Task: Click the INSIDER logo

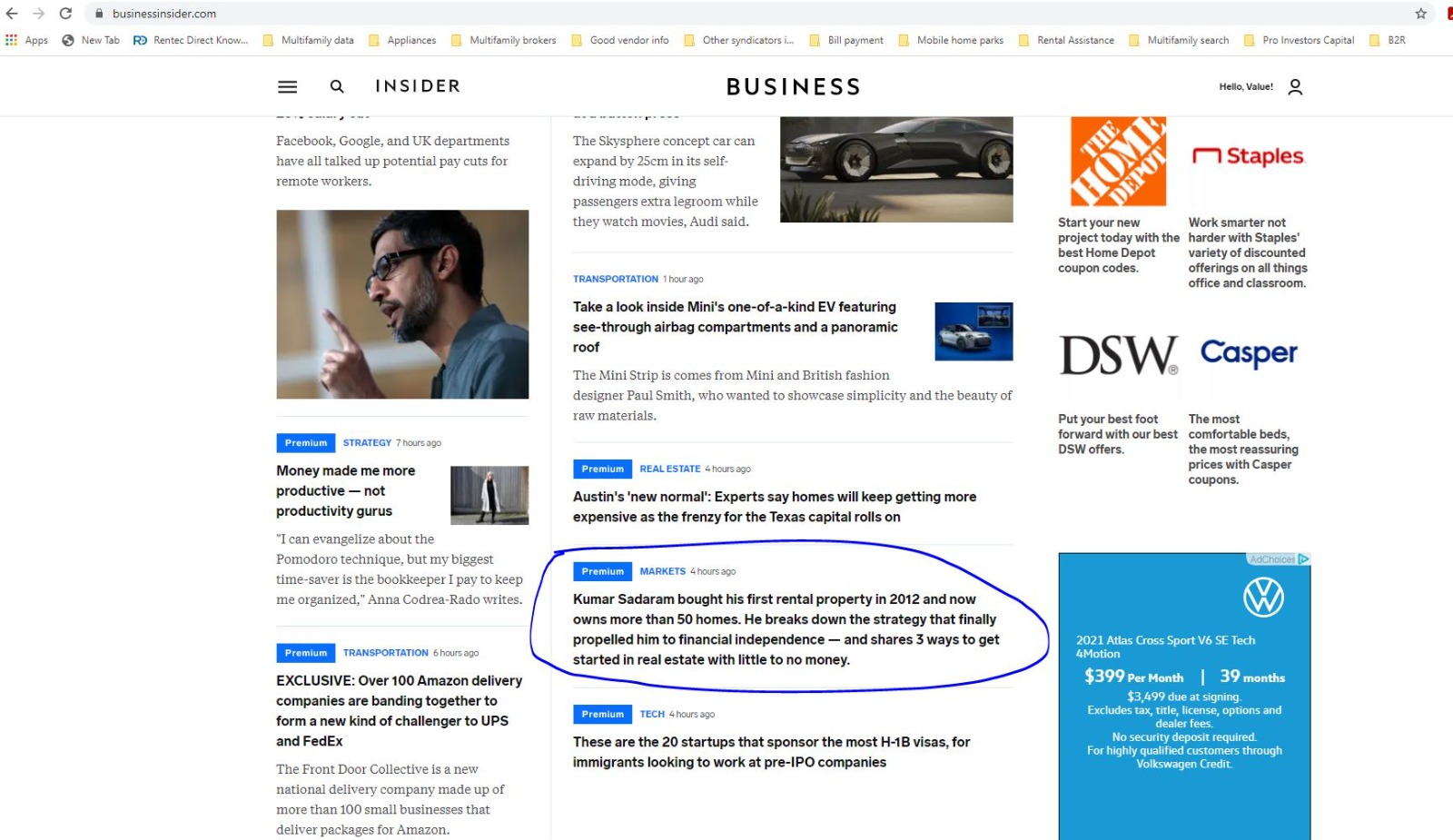Action: tap(416, 86)
